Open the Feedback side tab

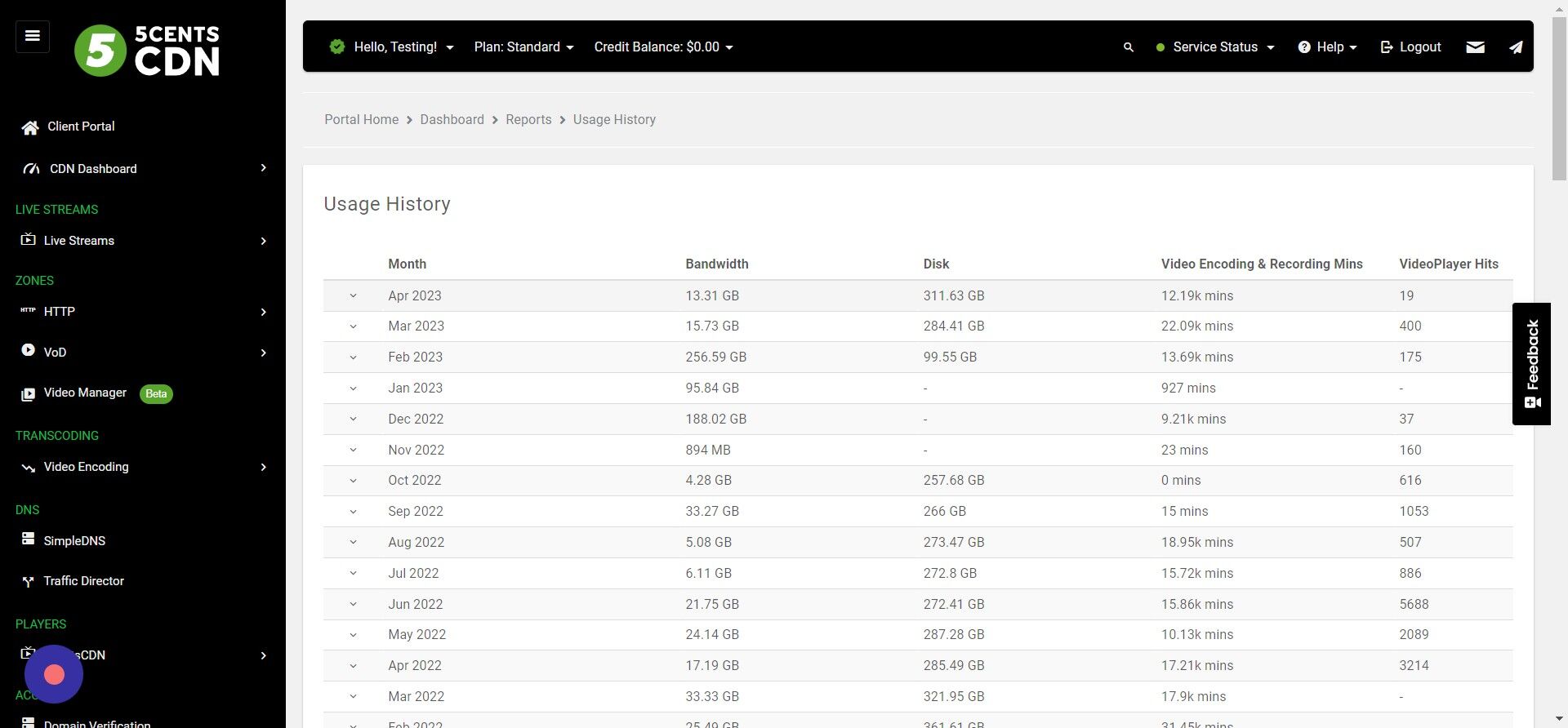(1531, 364)
